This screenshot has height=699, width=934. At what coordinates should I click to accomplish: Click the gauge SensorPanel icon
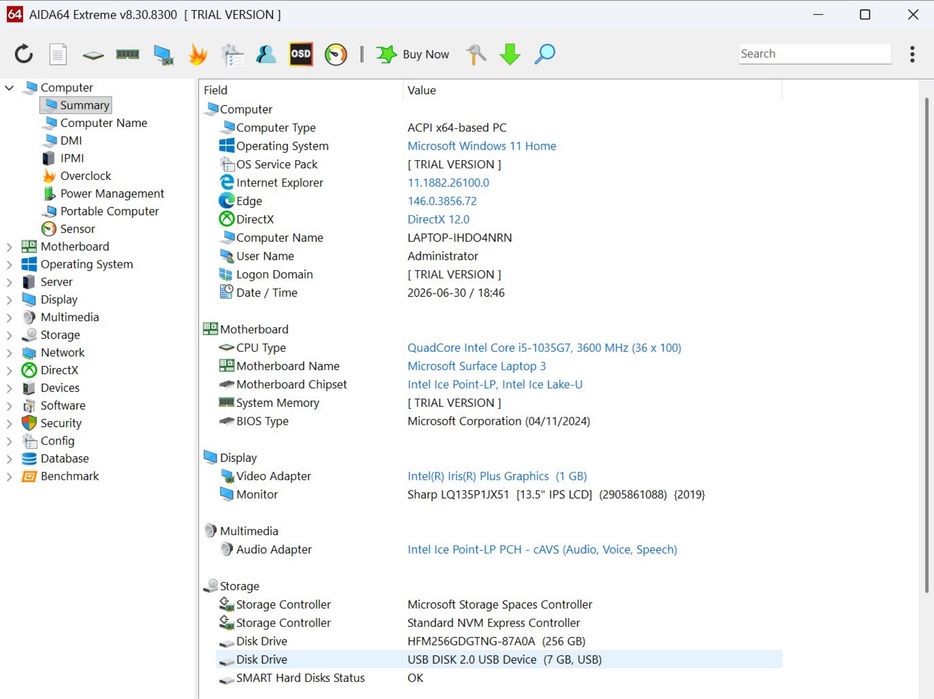(x=336, y=54)
